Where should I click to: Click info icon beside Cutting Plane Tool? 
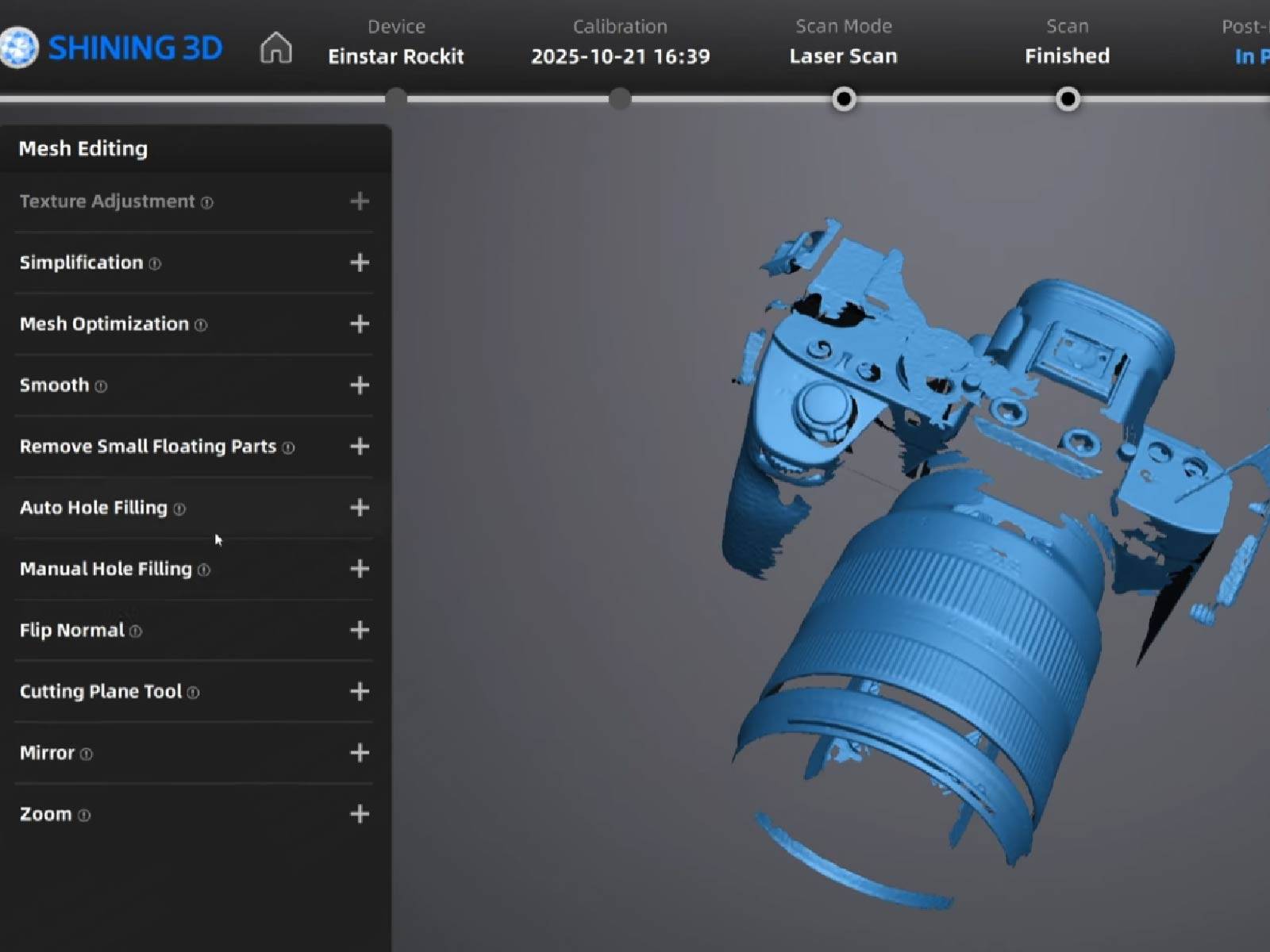point(193,693)
